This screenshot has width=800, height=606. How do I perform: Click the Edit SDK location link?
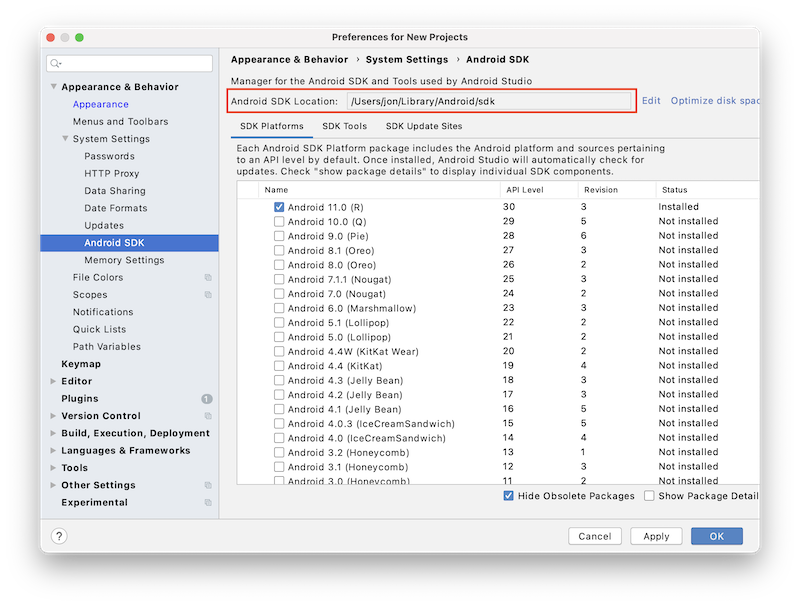click(651, 100)
